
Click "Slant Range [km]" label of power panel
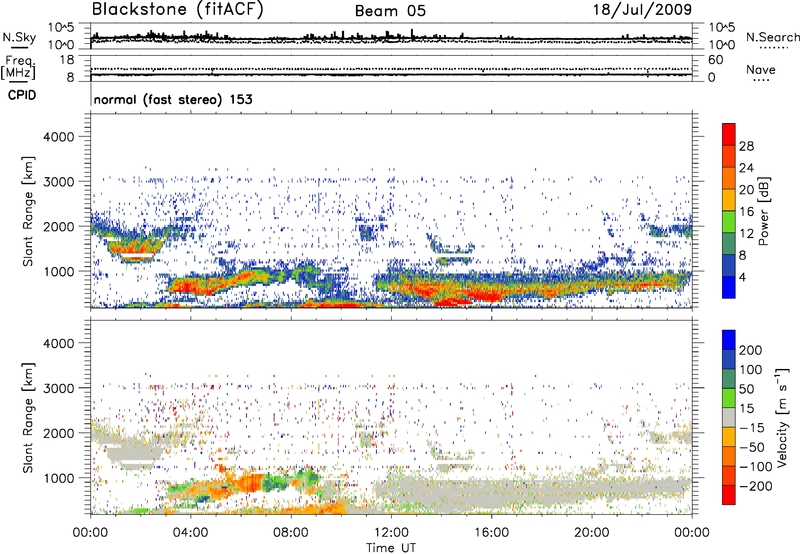28,211
